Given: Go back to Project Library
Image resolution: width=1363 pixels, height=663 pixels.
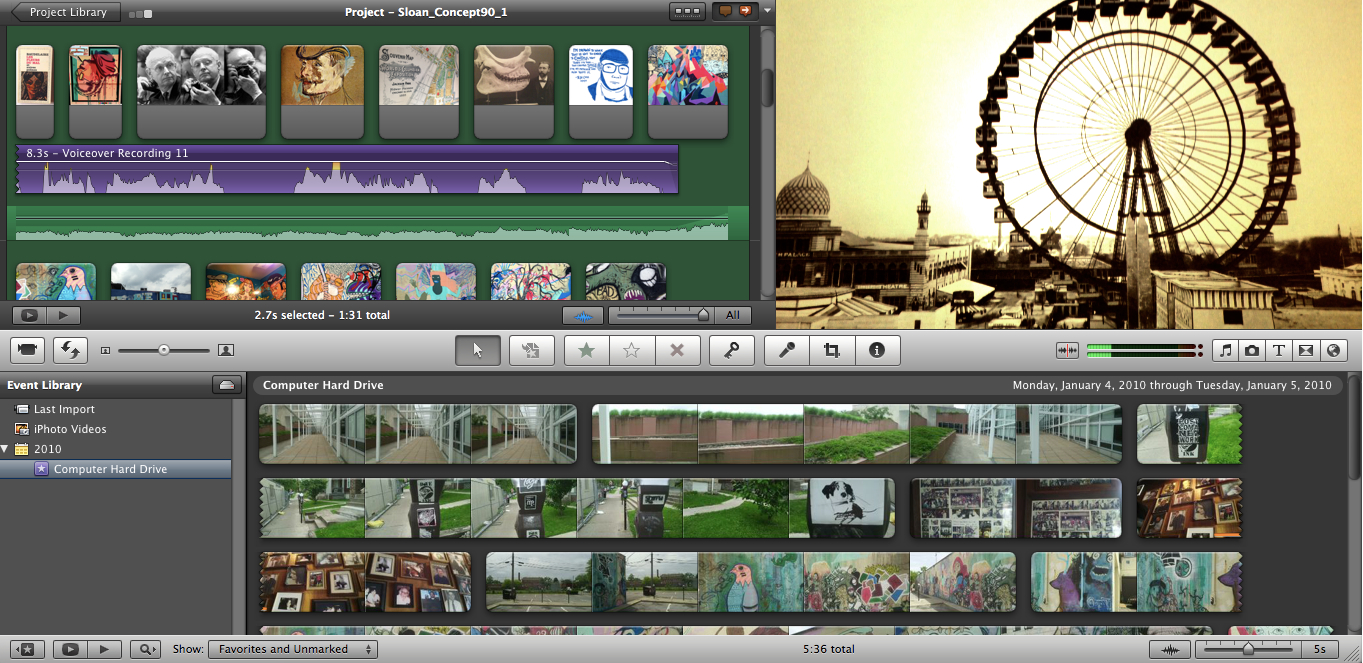Looking at the screenshot, I should pos(66,13).
